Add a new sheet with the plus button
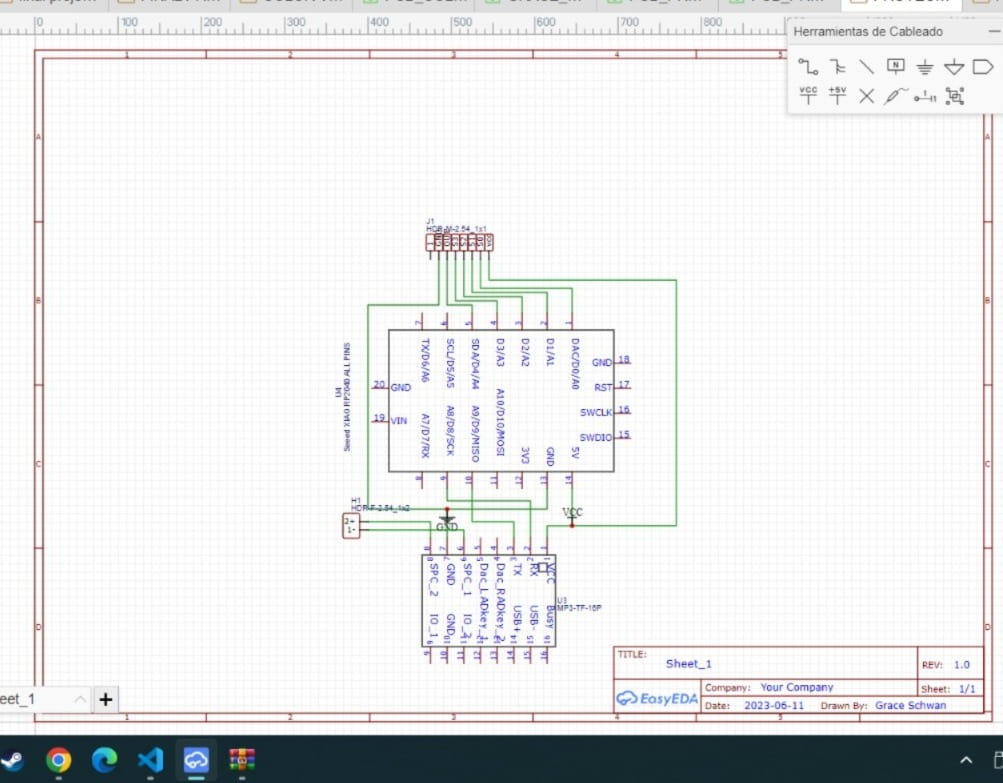1003x783 pixels. click(x=105, y=700)
